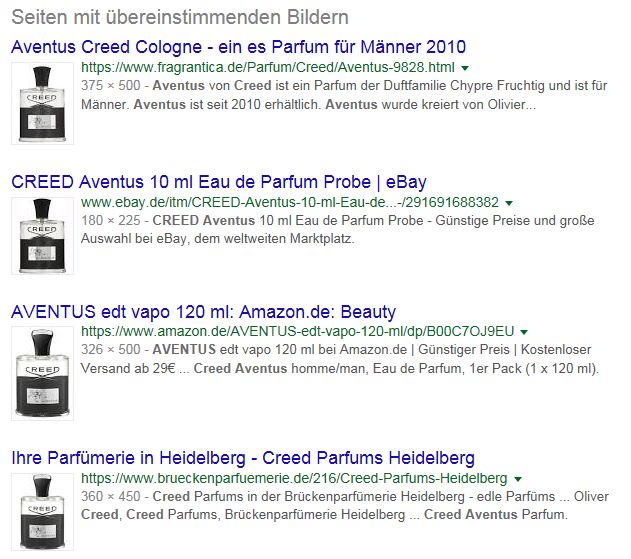631x559 pixels.
Task: Click the '180 × 225' image size text
Action: click(x=111, y=221)
